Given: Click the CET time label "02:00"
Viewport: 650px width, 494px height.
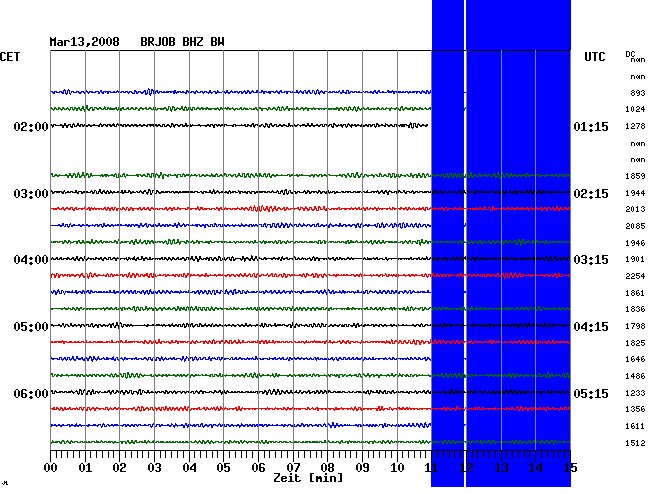Looking at the screenshot, I should point(31,126).
